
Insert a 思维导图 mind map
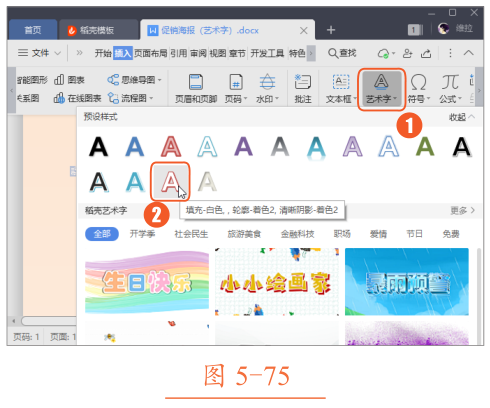coord(134,80)
